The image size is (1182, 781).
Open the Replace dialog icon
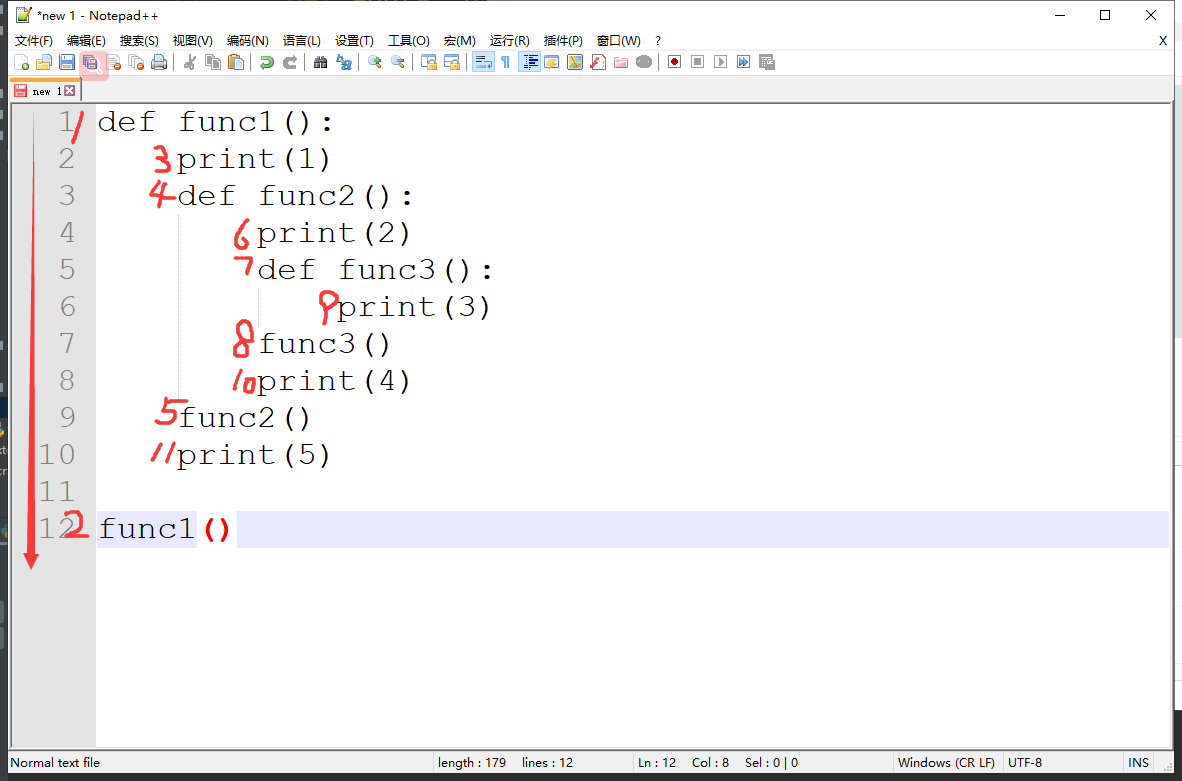(x=344, y=63)
